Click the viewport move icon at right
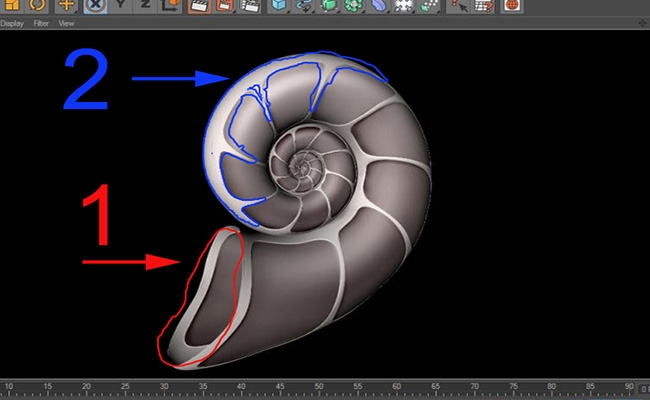The image size is (650, 400). tap(643, 23)
